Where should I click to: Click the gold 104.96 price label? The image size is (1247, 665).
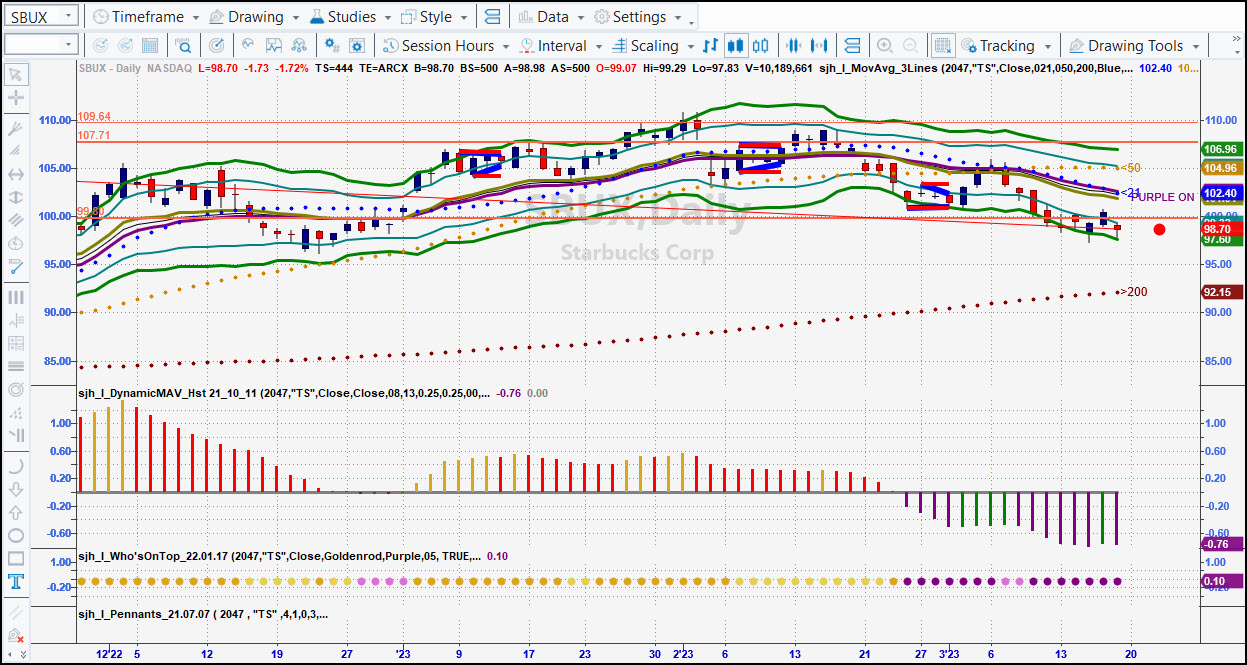coord(1223,168)
